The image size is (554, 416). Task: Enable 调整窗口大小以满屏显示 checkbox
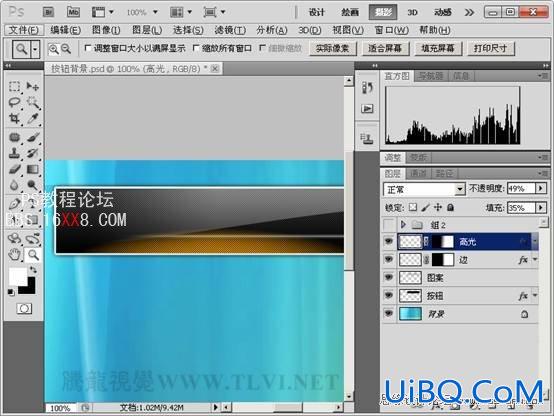tap(88, 48)
